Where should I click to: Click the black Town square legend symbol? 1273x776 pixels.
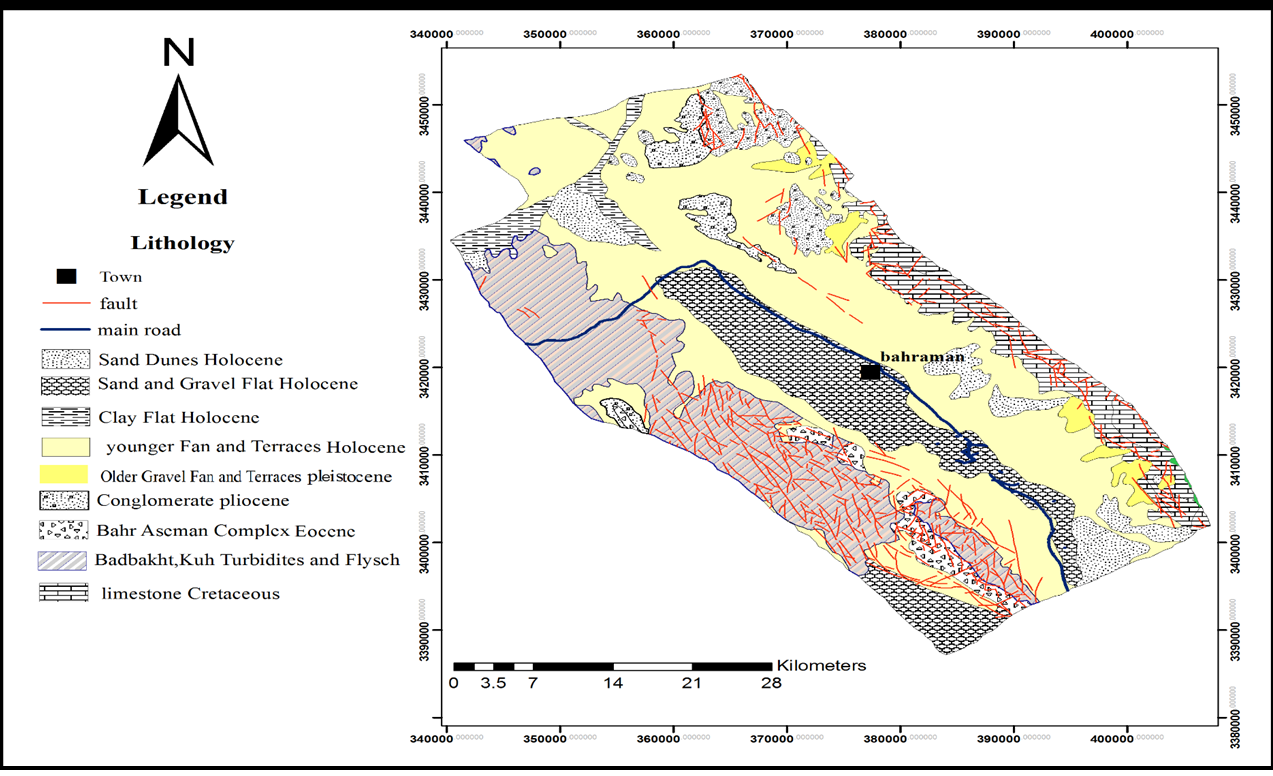(x=67, y=277)
